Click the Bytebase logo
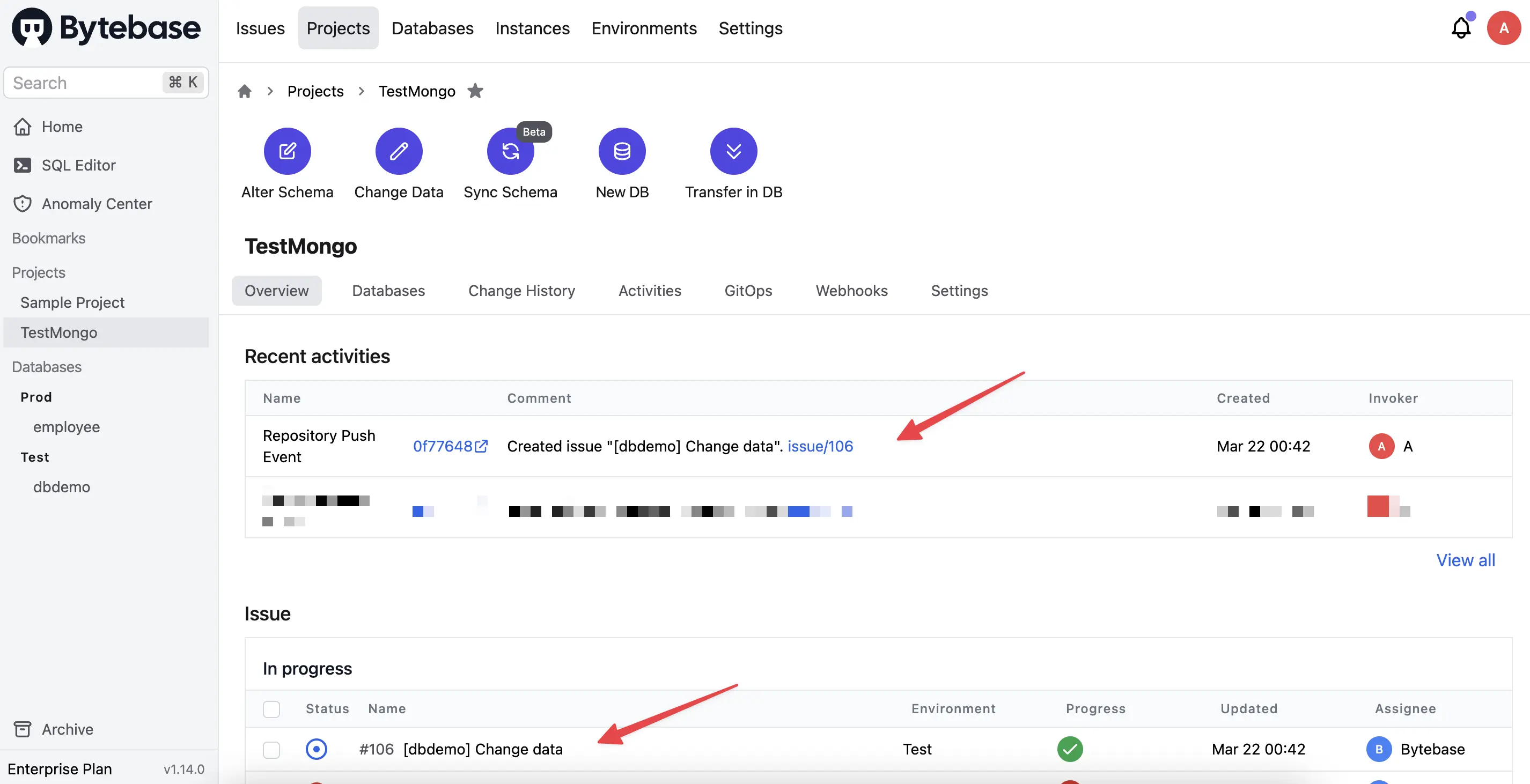Screen dimensions: 1530x784 tap(106, 27)
